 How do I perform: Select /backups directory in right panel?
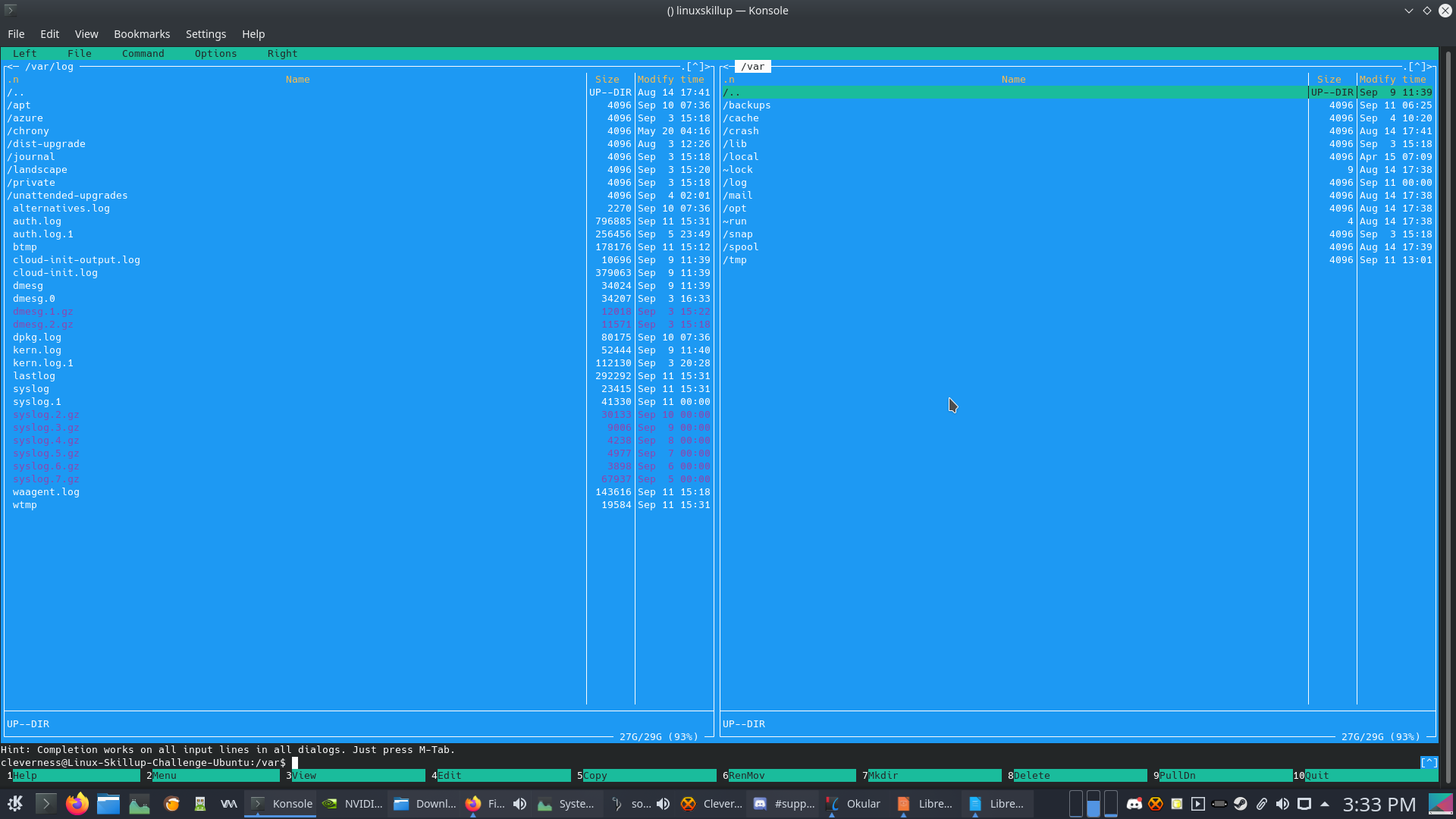[746, 105]
